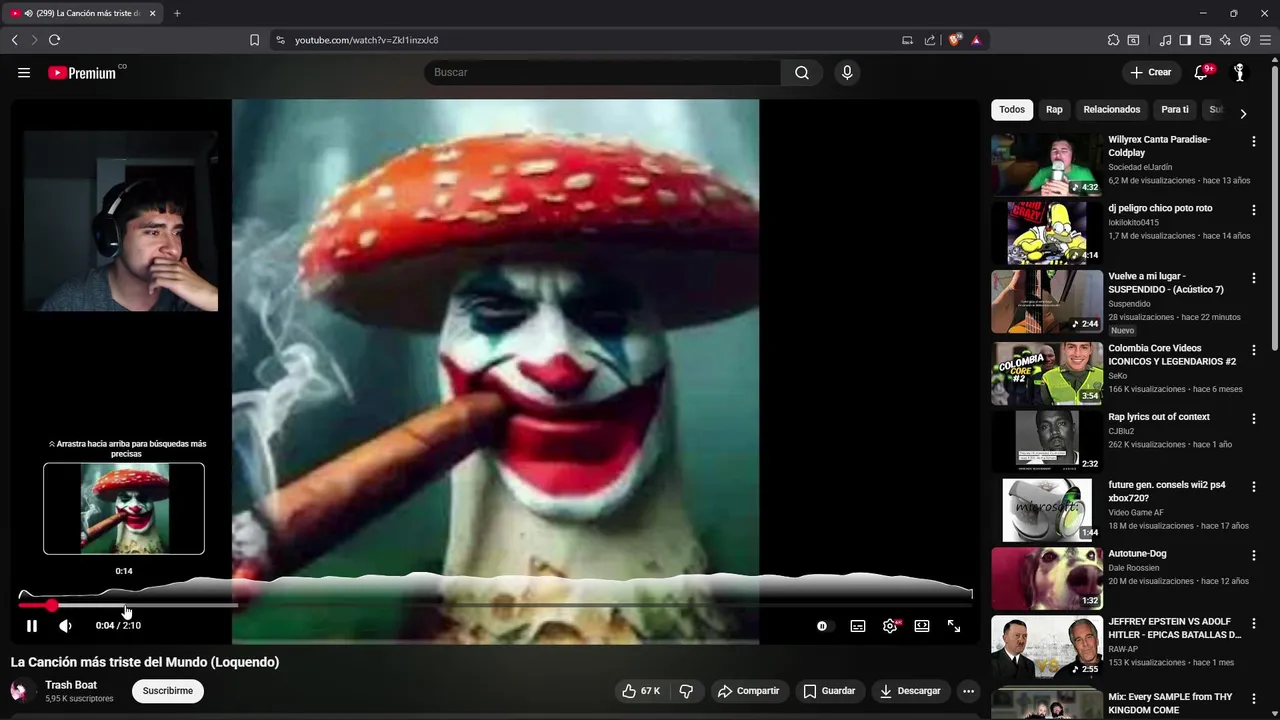
Task: Open options for Willyrex Canta Paradise video
Action: click(x=1253, y=142)
